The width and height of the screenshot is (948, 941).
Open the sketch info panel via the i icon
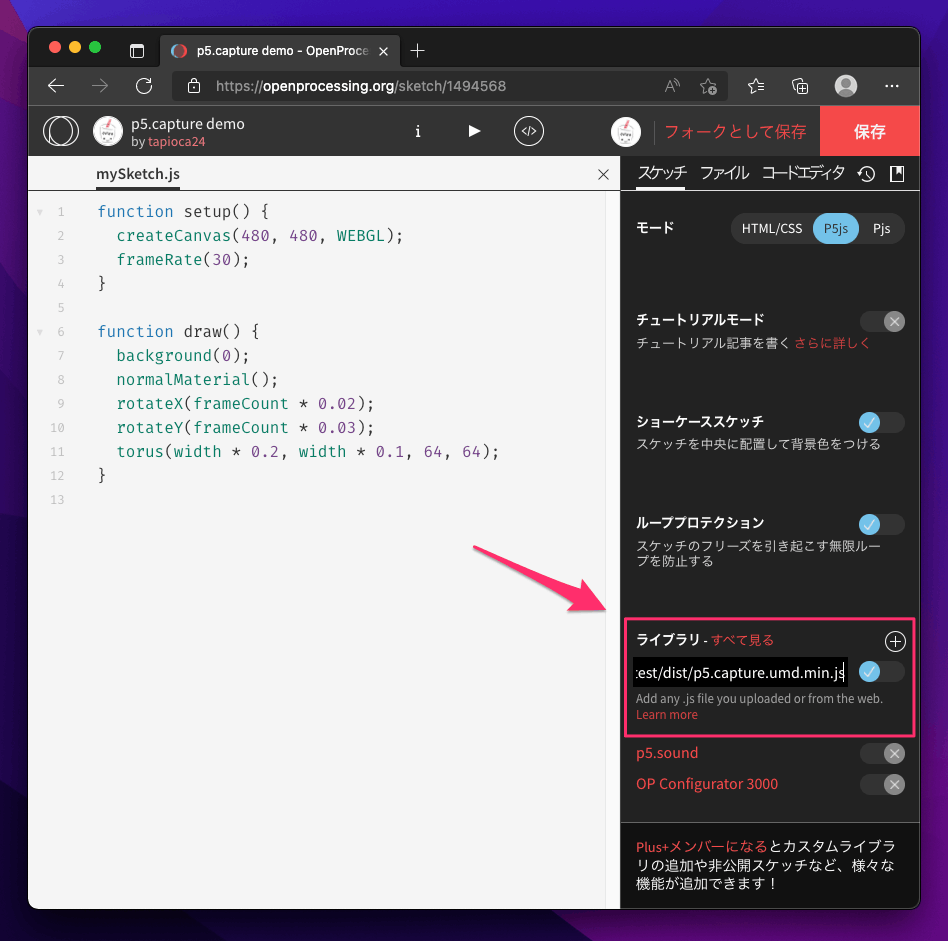tap(418, 131)
